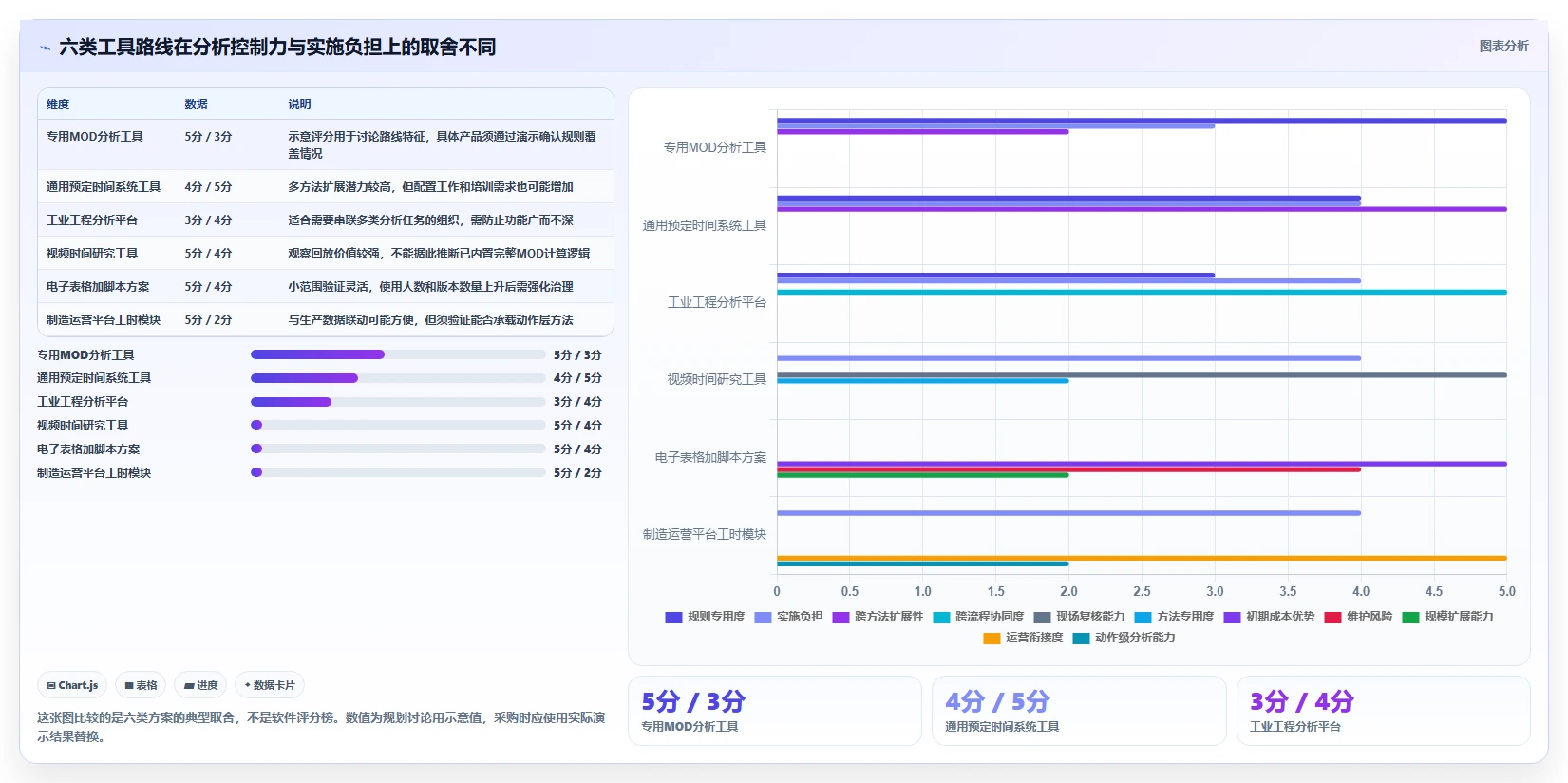This screenshot has height=783, width=1568.
Task: Toggle the 方法专用度 legend entry
Action: pos(1174,617)
